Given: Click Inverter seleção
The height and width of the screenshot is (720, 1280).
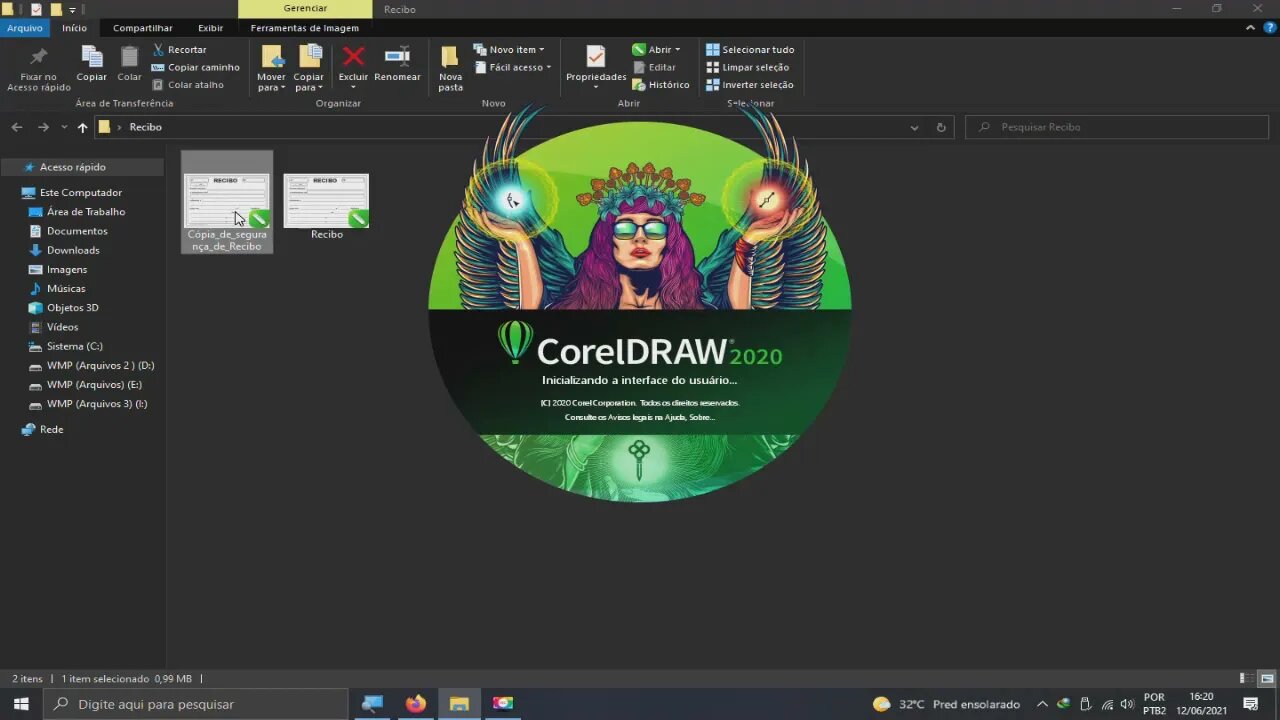Looking at the screenshot, I should tap(750, 85).
